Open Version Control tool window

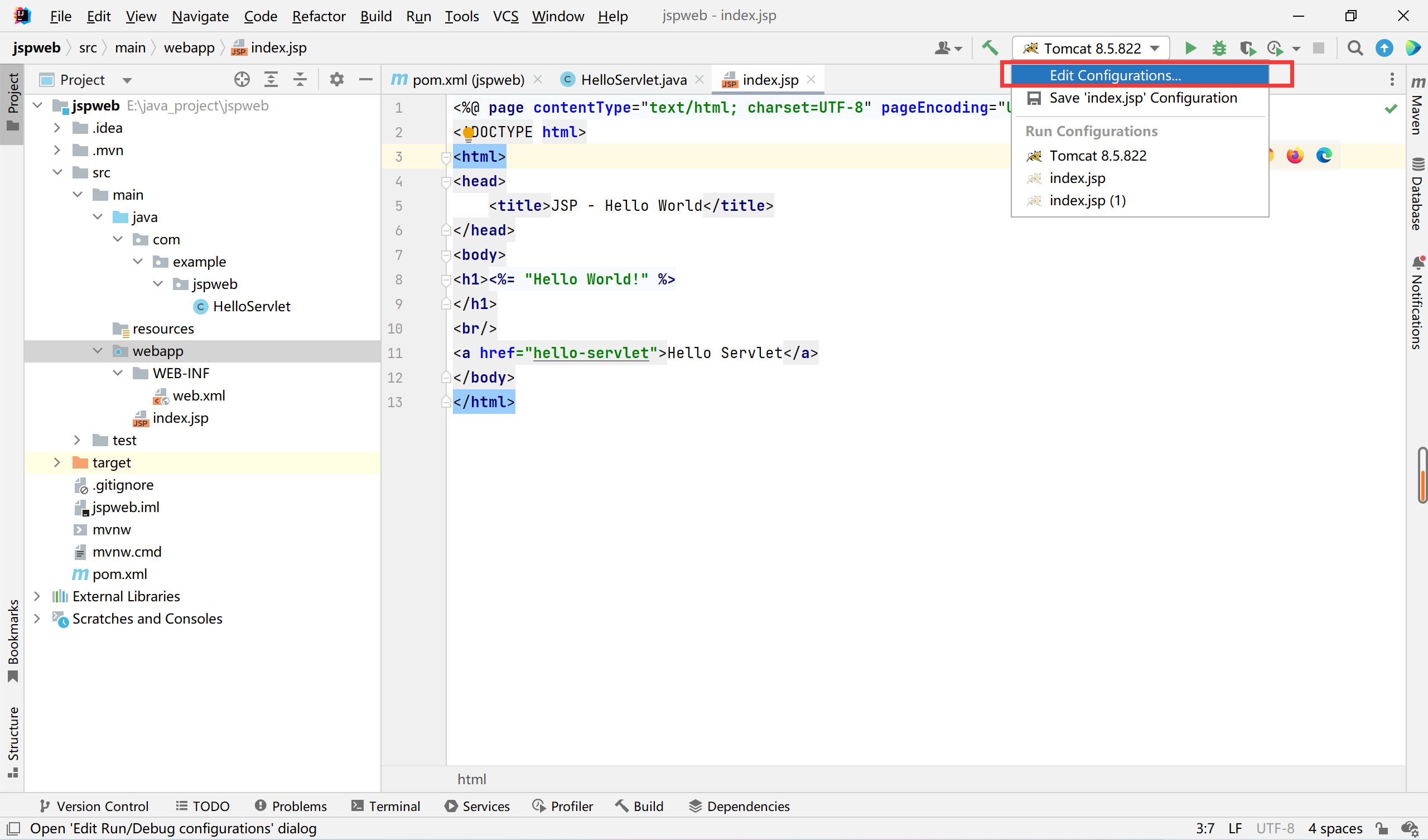click(94, 806)
